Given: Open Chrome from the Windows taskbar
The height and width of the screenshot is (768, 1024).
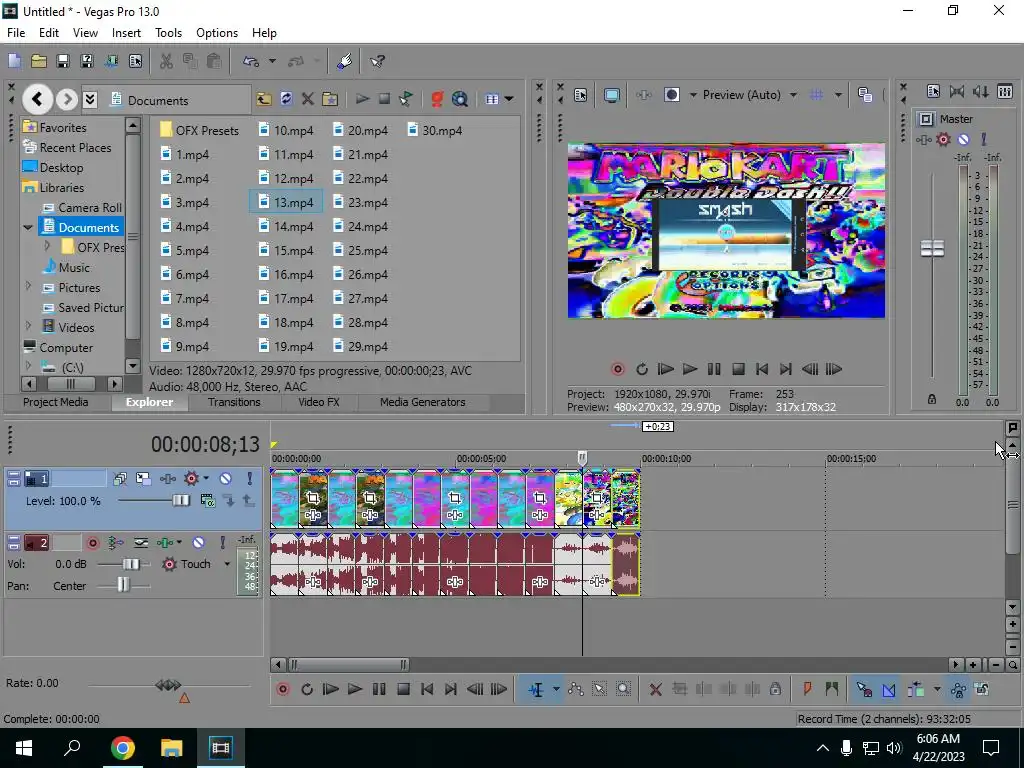Looking at the screenshot, I should [x=122, y=748].
